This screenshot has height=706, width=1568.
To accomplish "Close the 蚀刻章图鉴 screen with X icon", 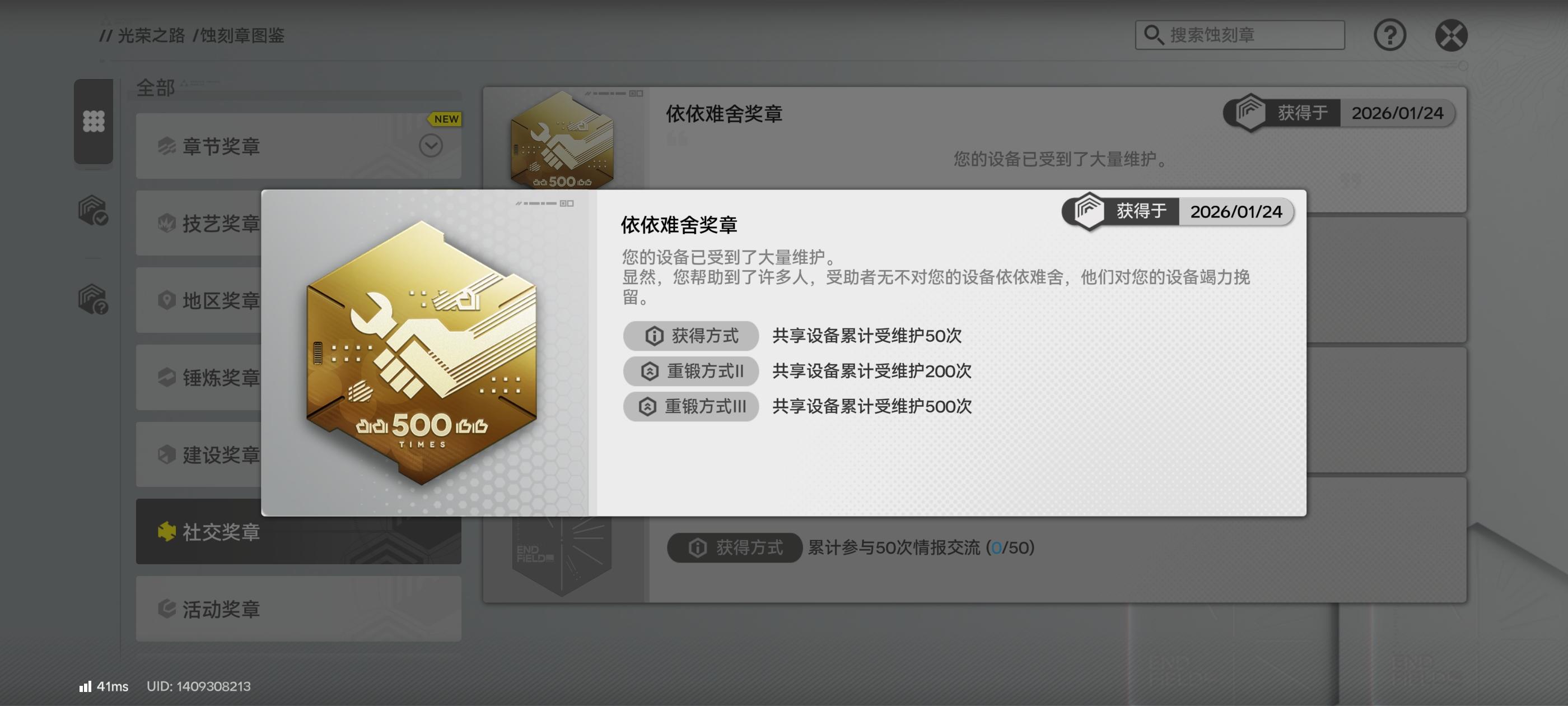I will tap(1451, 35).
